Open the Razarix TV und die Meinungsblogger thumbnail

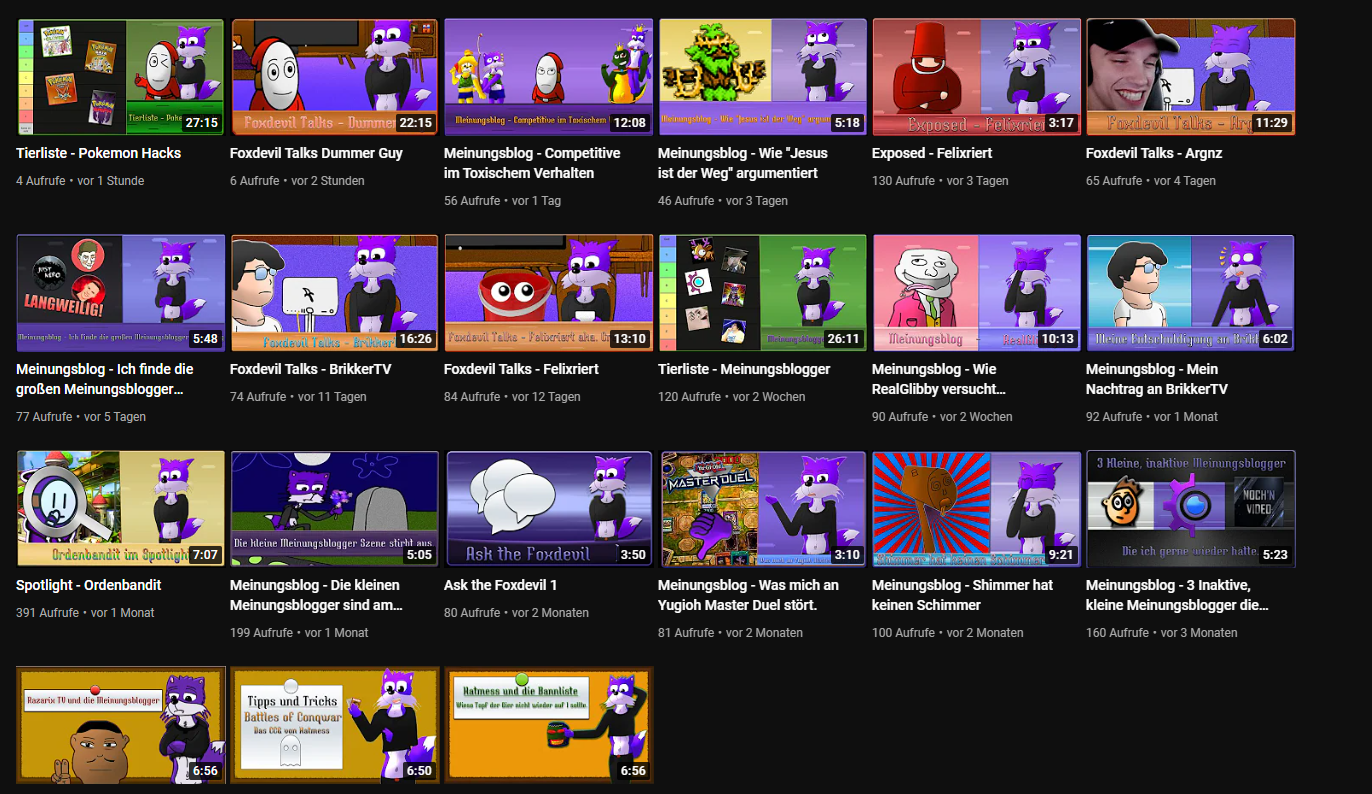coord(120,725)
